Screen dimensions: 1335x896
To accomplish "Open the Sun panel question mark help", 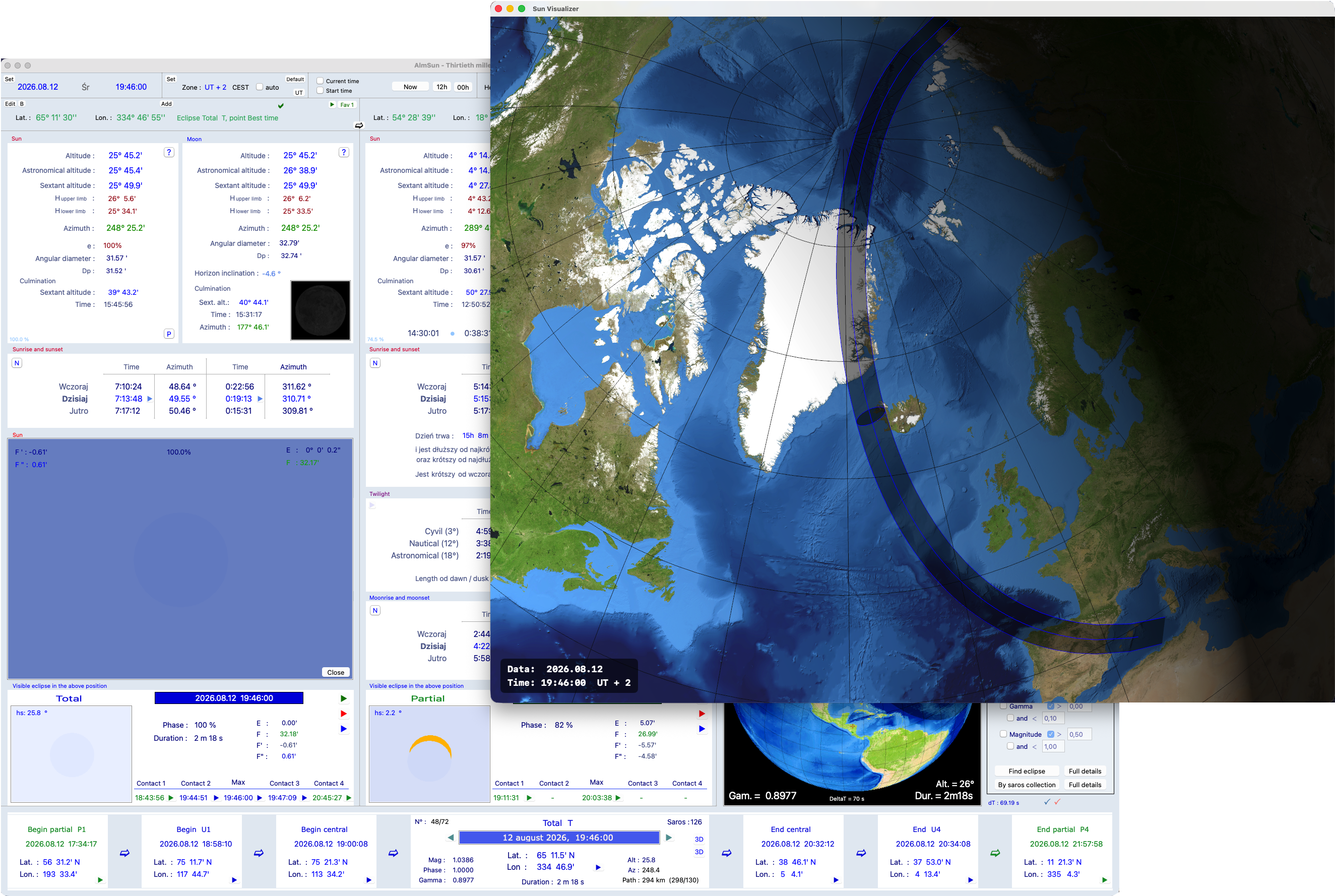I will point(169,152).
